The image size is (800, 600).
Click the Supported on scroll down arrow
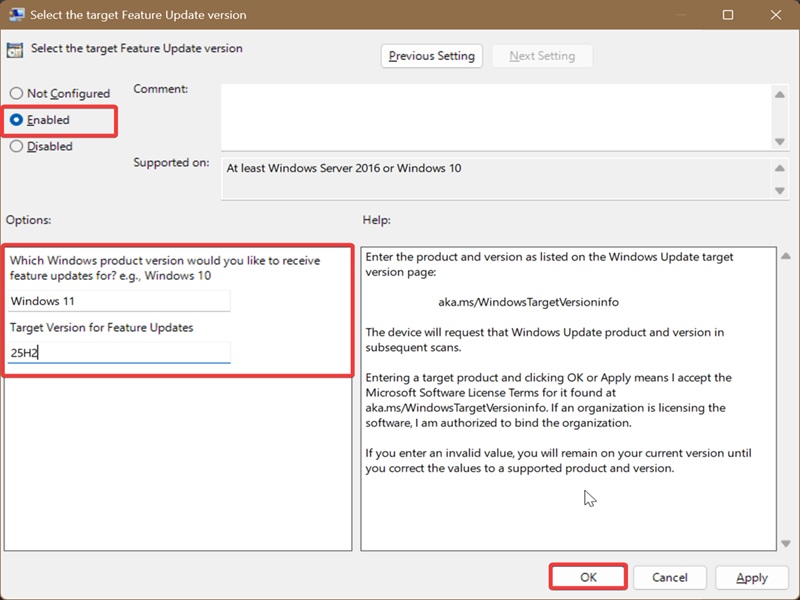[x=780, y=190]
